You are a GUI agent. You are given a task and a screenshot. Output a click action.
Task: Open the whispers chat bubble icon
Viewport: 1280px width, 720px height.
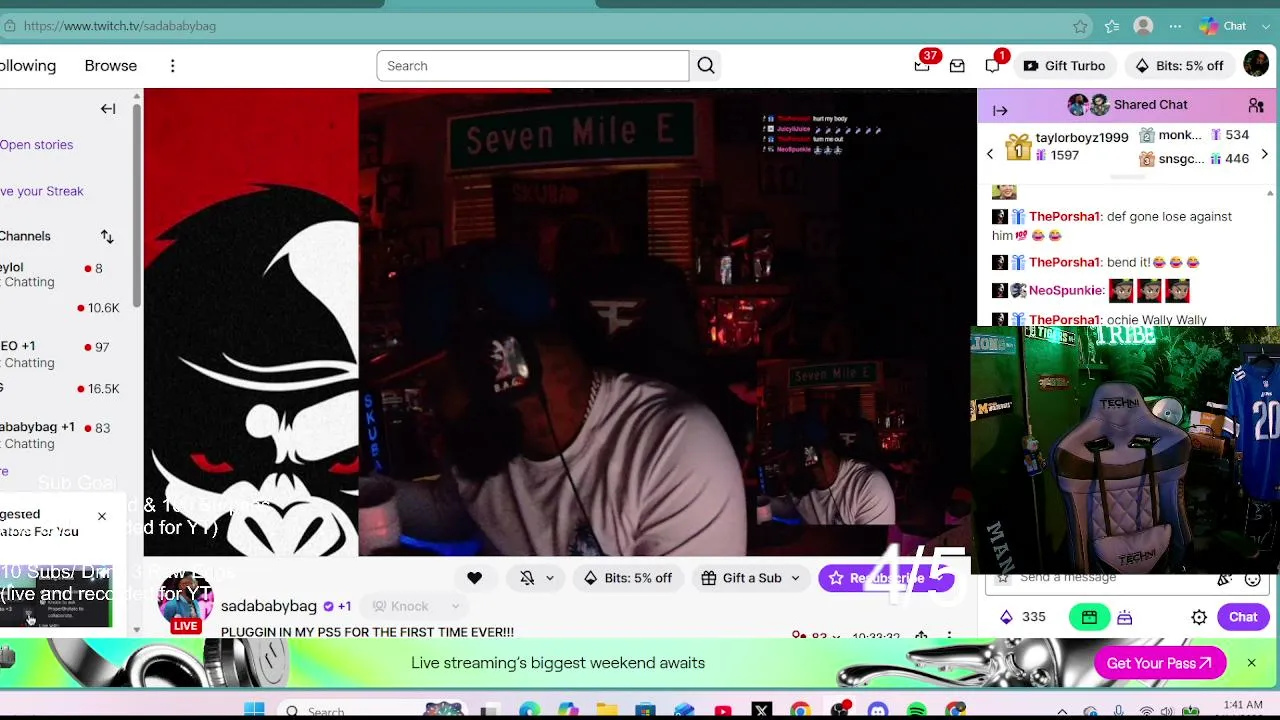pos(992,66)
